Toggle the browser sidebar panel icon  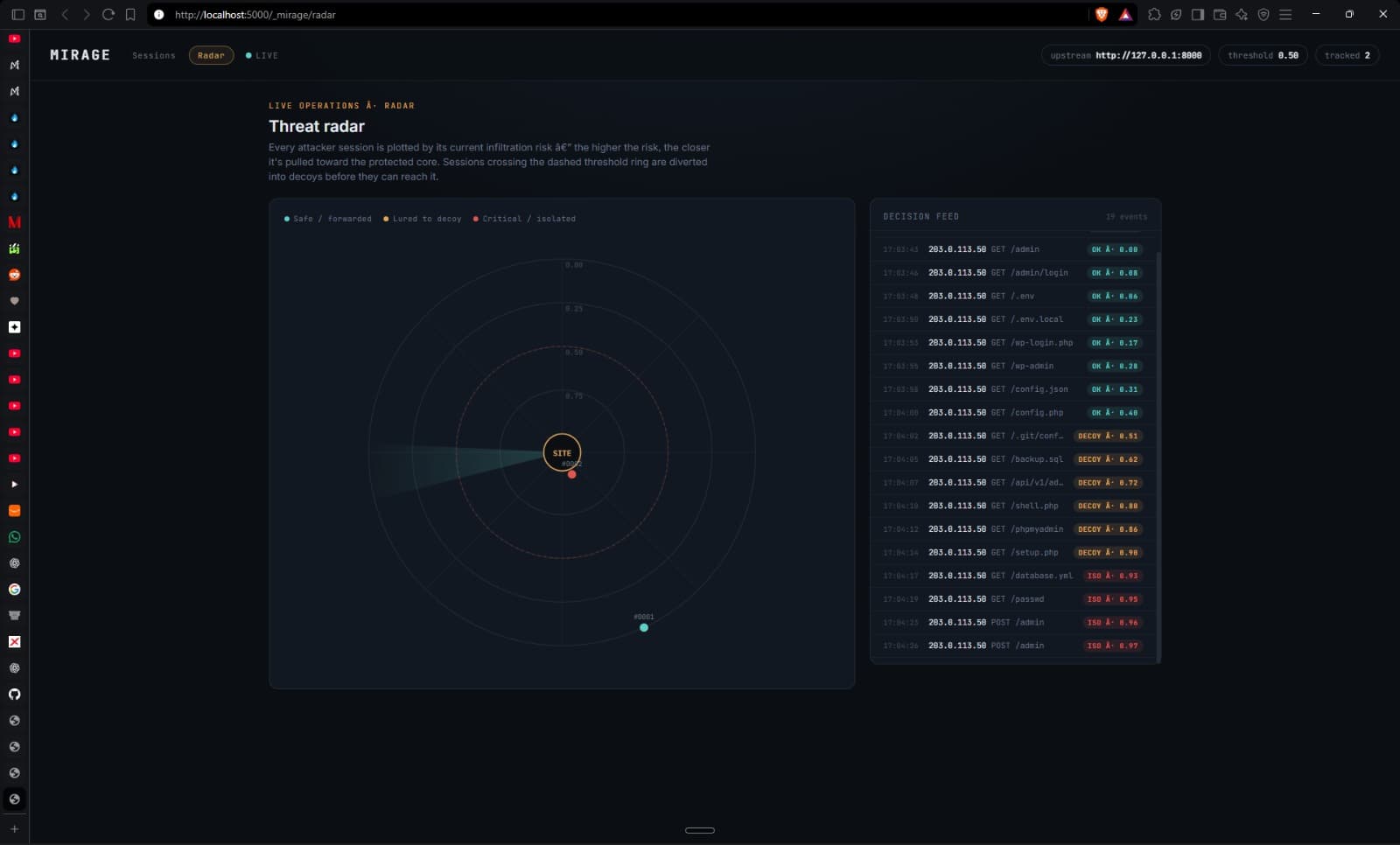pos(17,14)
